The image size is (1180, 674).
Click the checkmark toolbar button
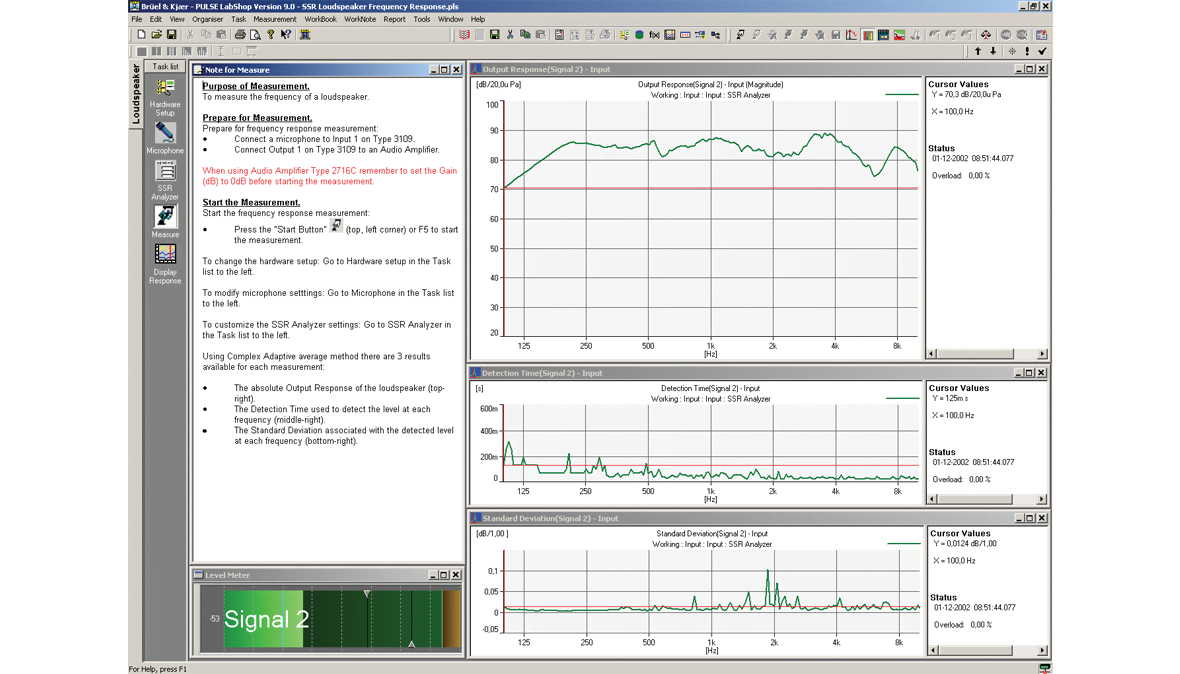tap(1042, 51)
